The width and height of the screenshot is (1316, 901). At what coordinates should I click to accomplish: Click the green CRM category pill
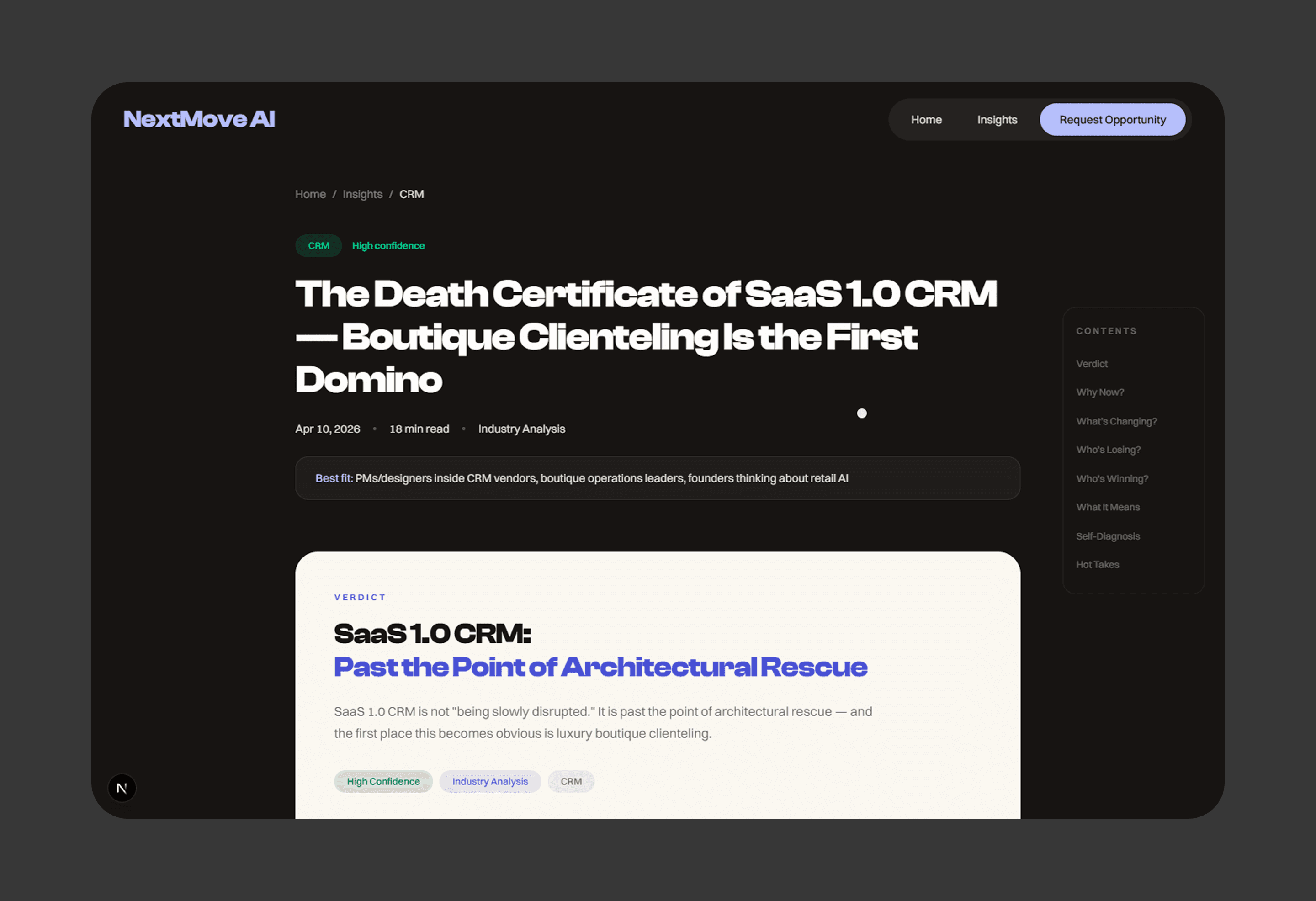pos(319,246)
